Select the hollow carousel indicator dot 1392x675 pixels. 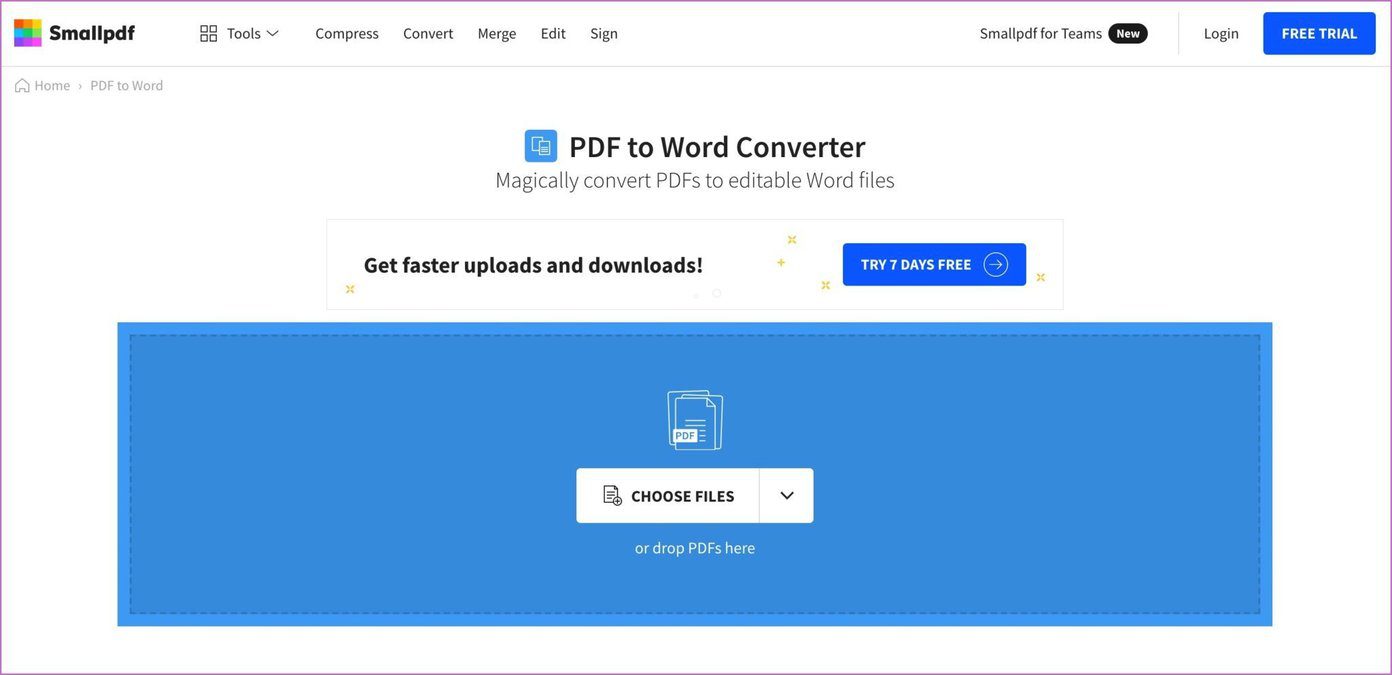(x=717, y=293)
